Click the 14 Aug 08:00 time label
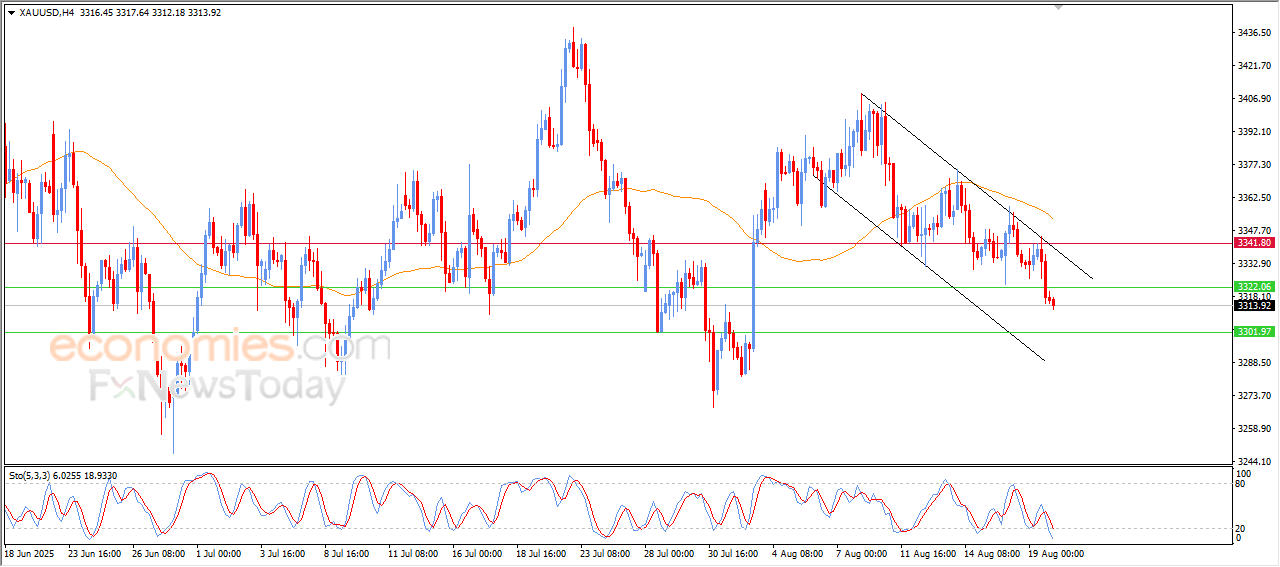Screen dimensions: 1280x567 point(991,553)
